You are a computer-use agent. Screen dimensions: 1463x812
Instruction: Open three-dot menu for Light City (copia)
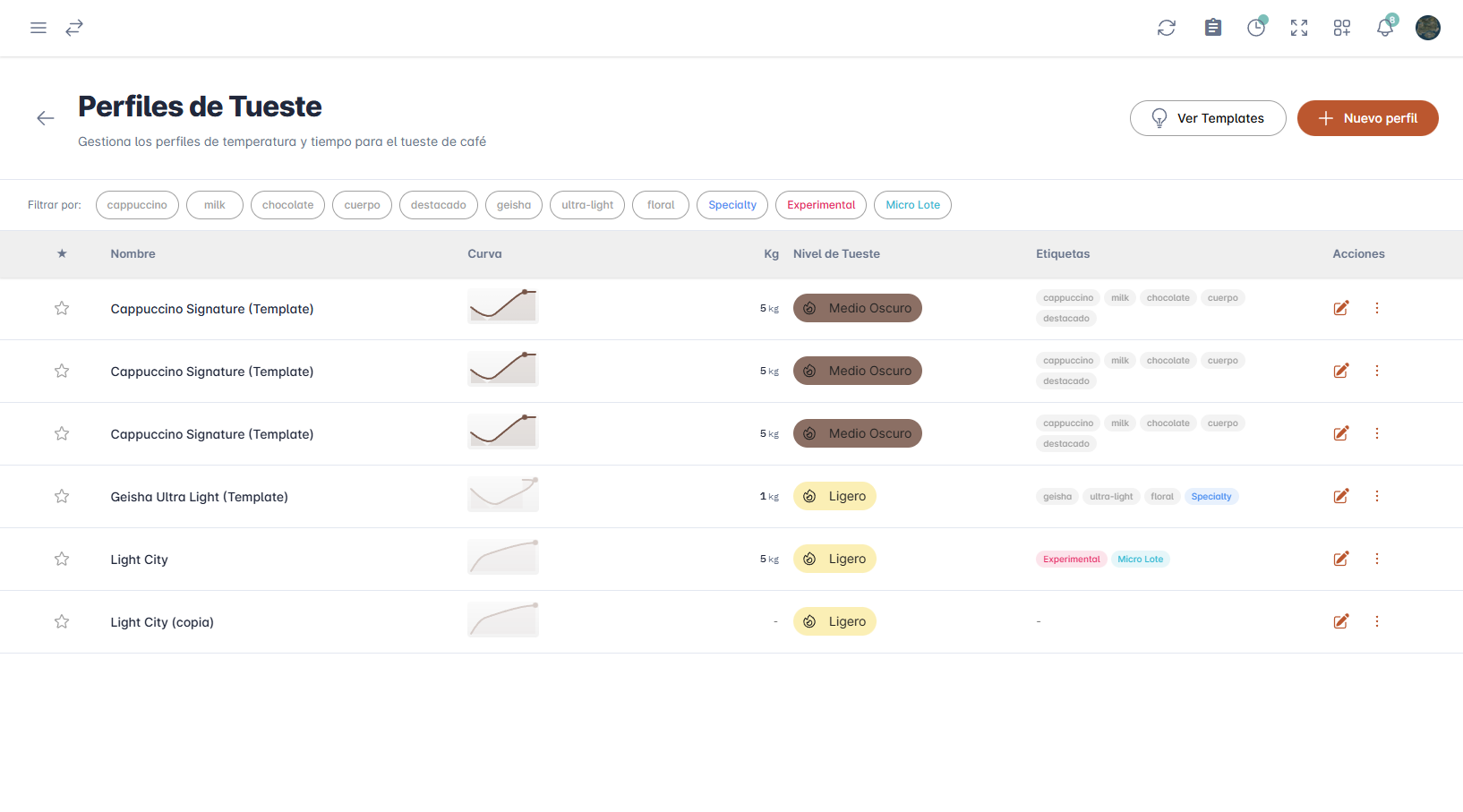coord(1376,621)
